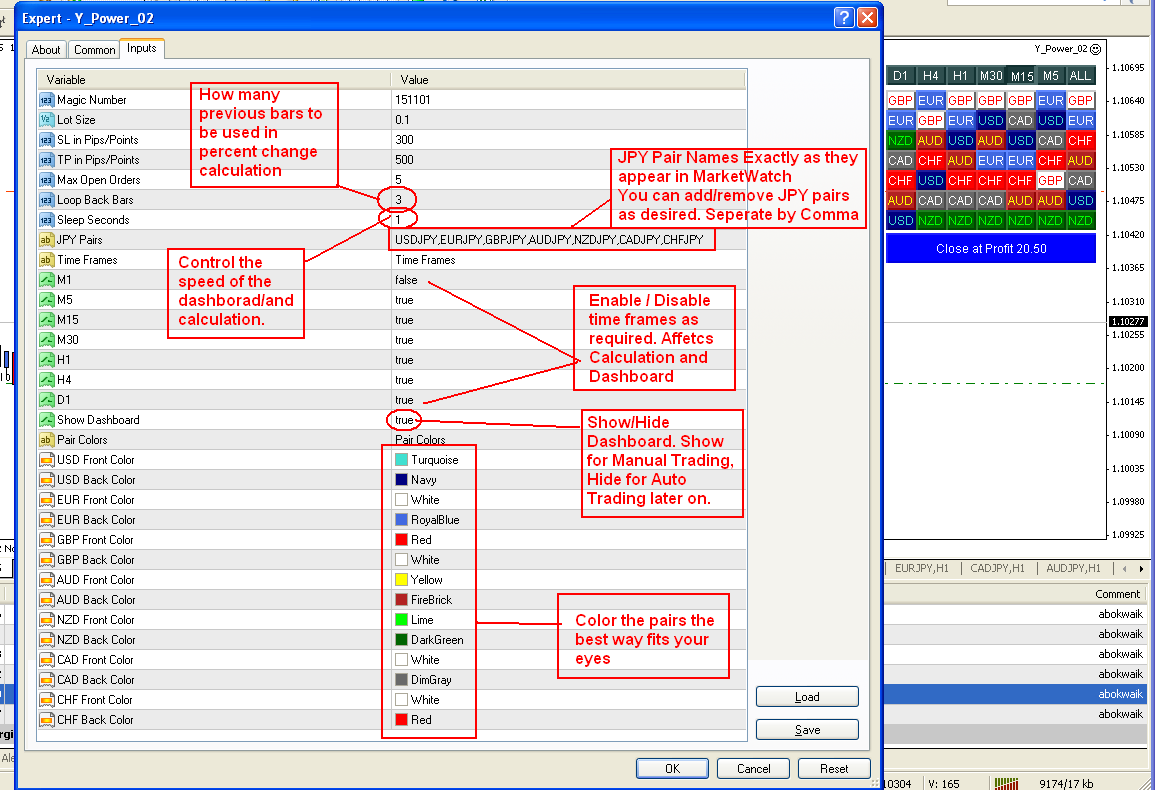1155x790 pixels.
Task: Click the Y_Power_02 smiley icon on chart
Action: click(x=1095, y=49)
